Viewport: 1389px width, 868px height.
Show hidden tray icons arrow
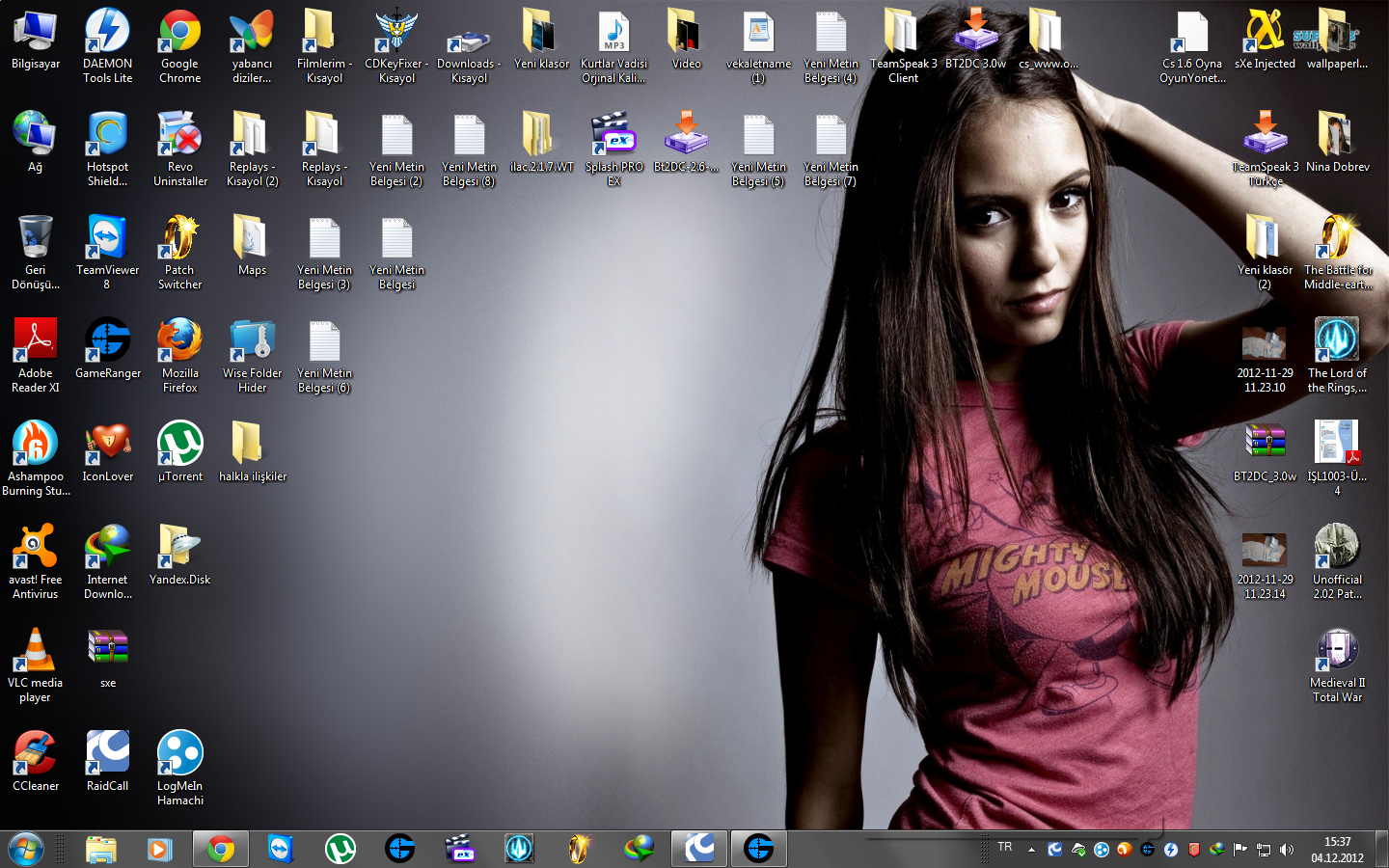tap(1031, 850)
